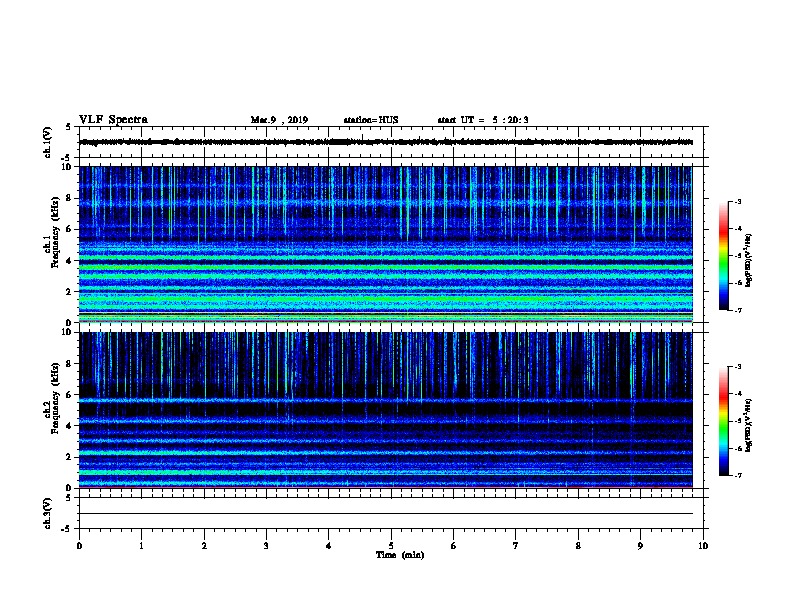Click the "-5" label on the ch.1 color bar

(x=737, y=256)
